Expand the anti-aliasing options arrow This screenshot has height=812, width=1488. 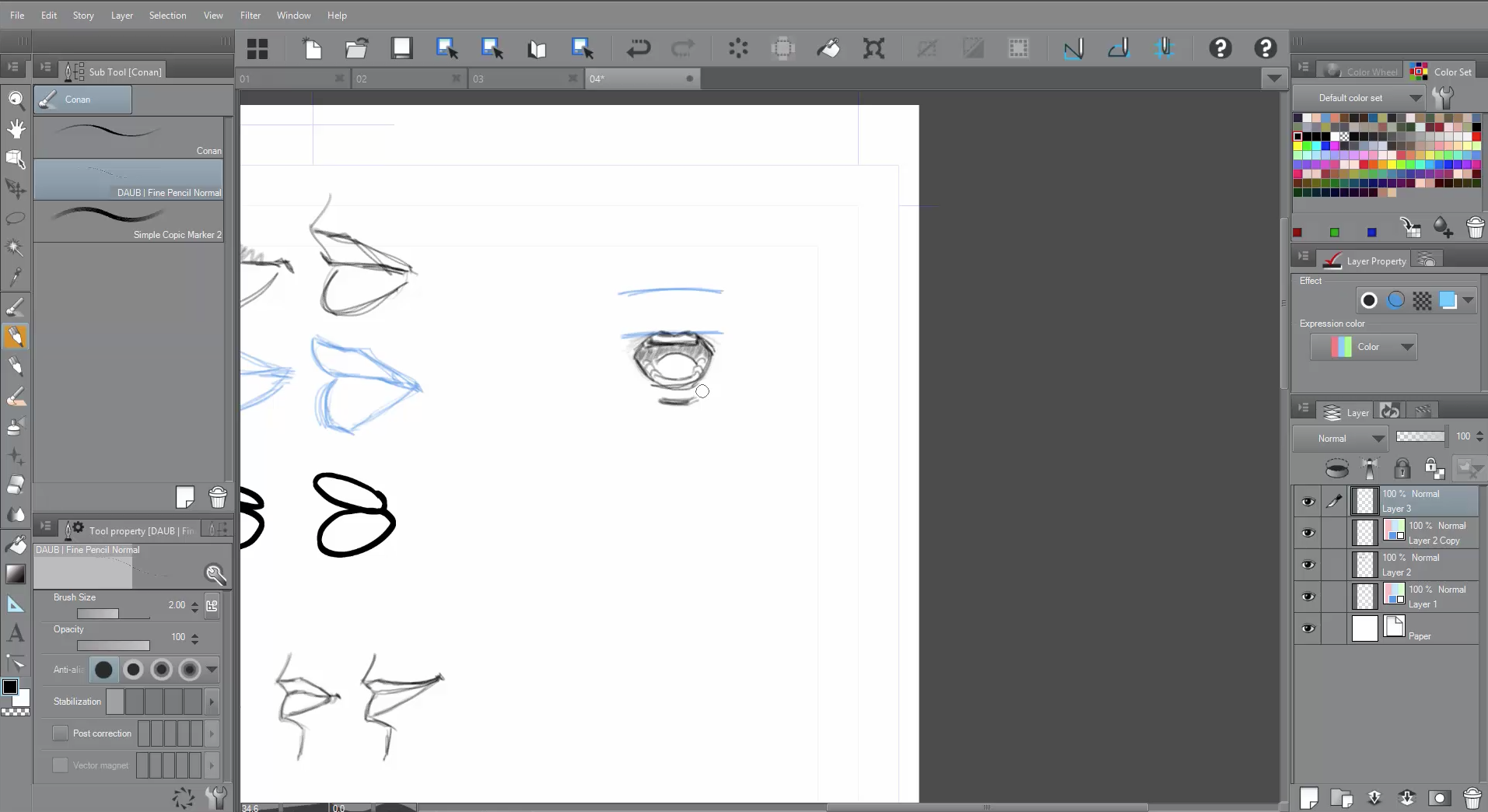(x=212, y=670)
